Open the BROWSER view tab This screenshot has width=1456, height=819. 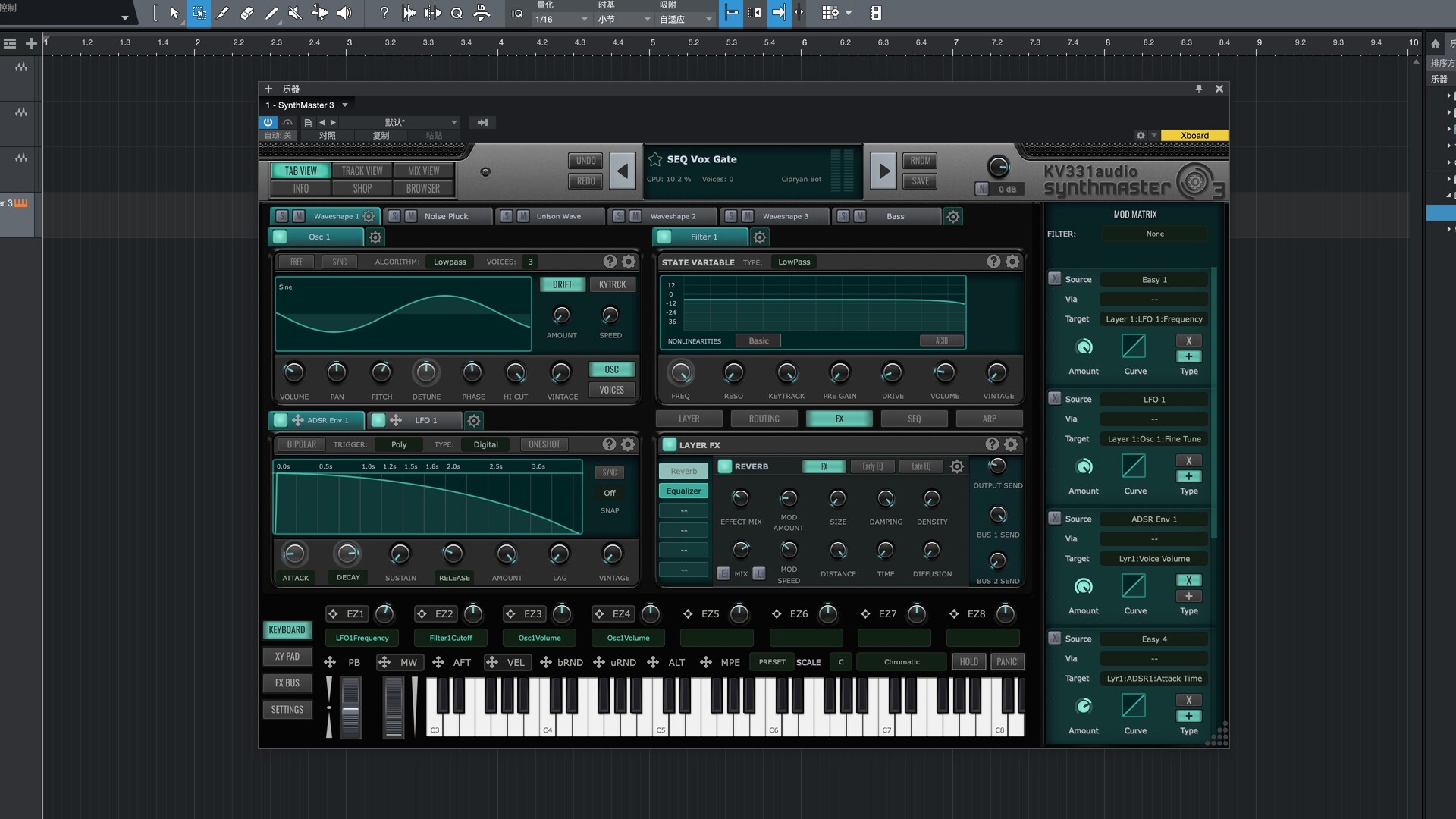click(422, 188)
